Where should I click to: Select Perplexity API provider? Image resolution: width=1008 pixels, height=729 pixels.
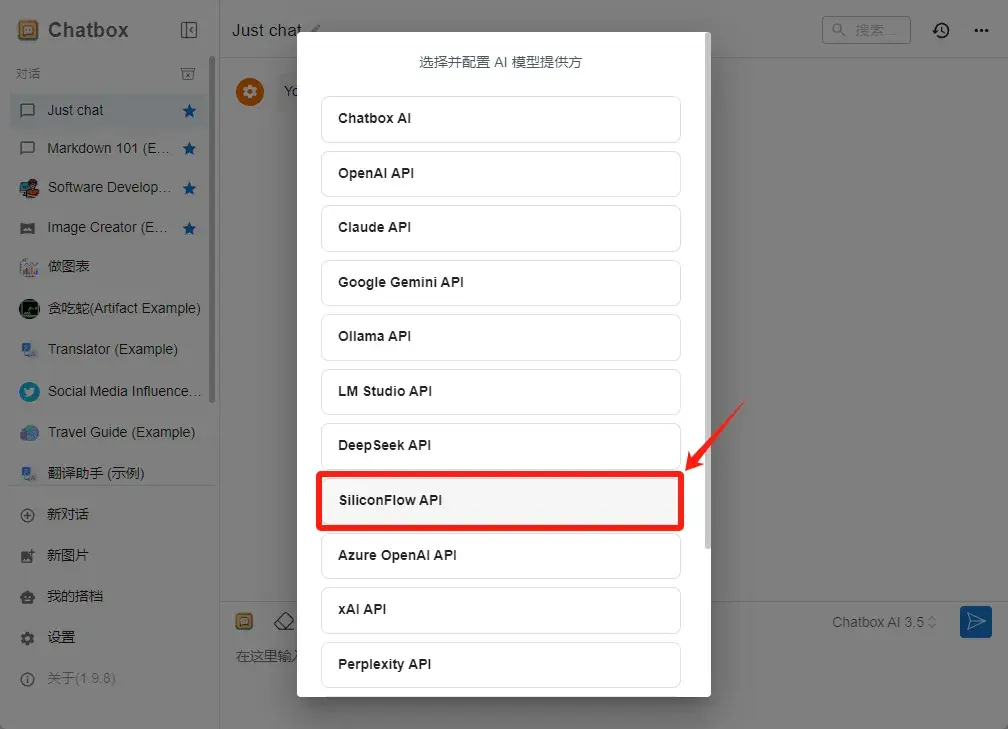click(x=501, y=665)
